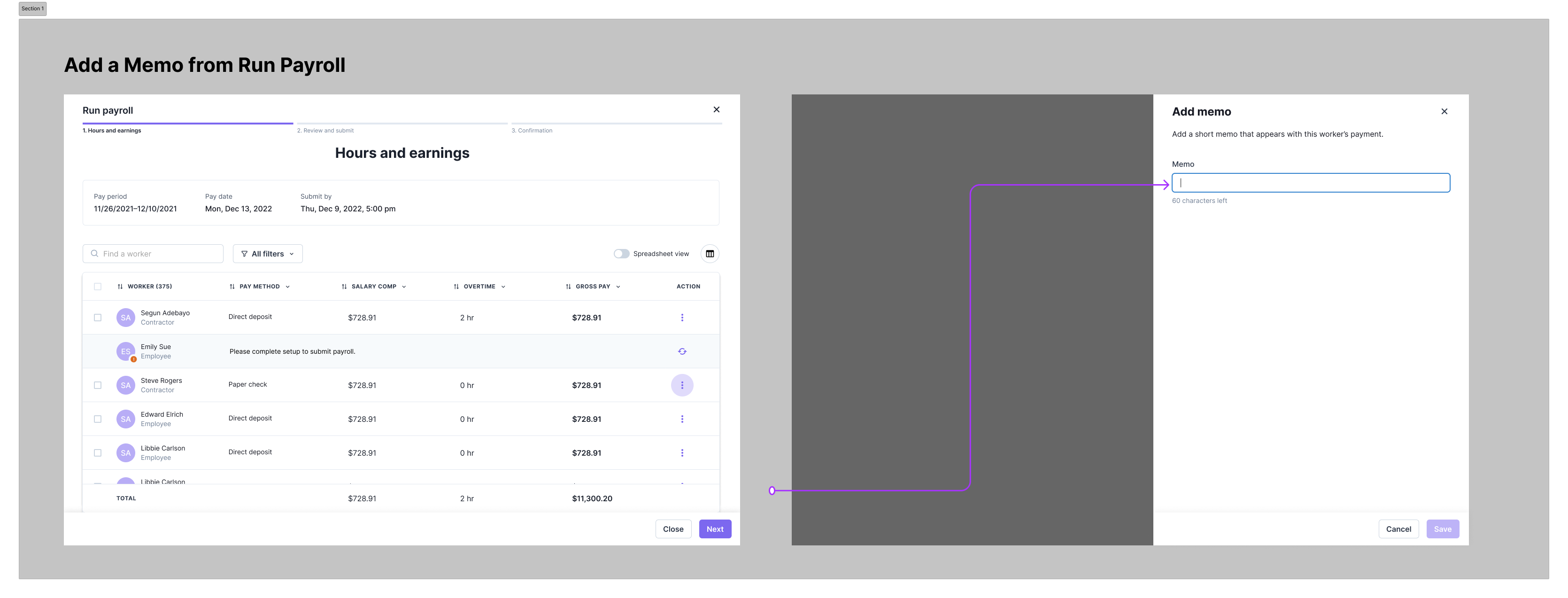Viewport: 1568px width, 598px height.
Task: Click Cancel in Add memo panel
Action: click(x=1398, y=528)
